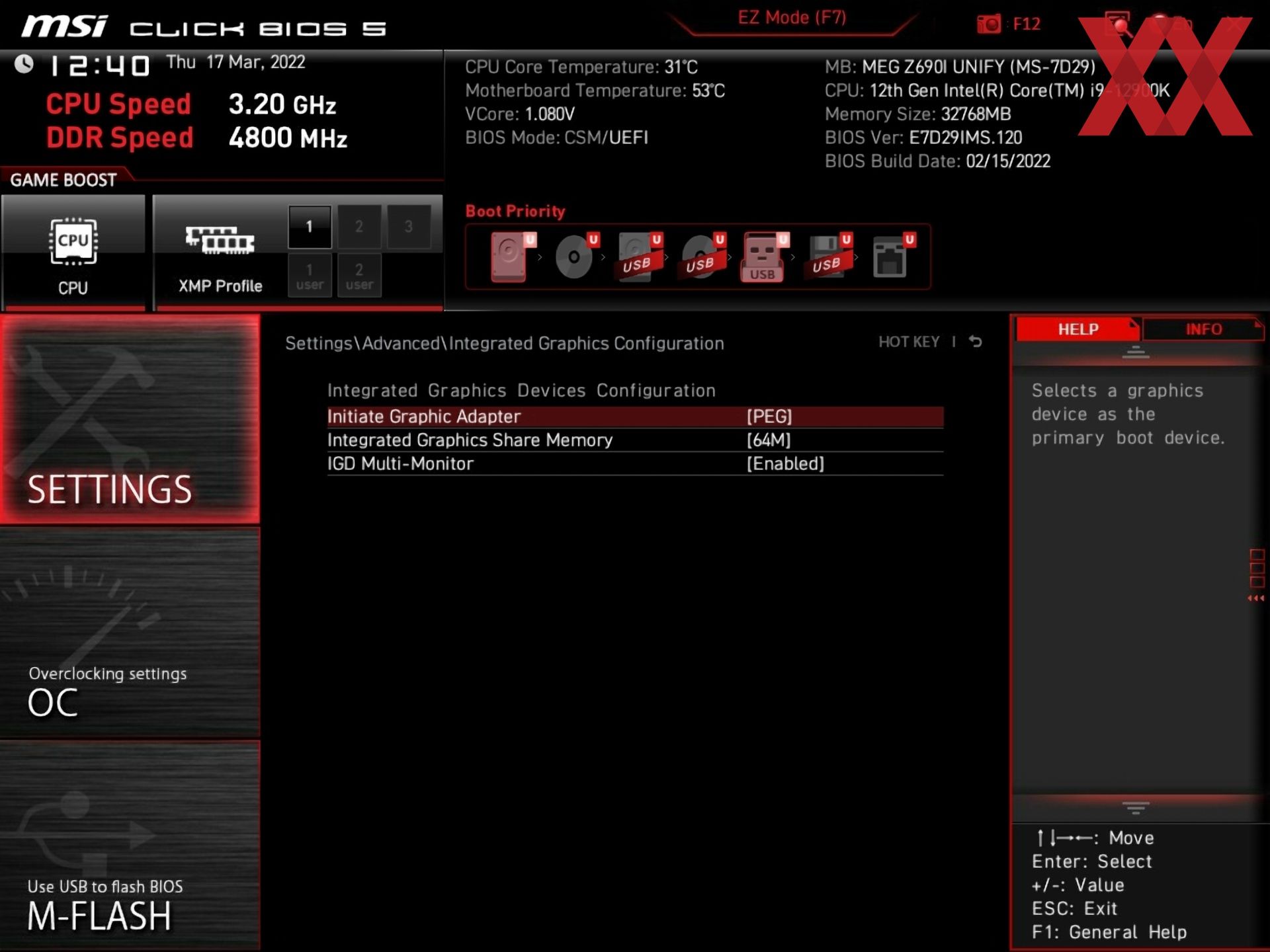
Task: Click the USB key boot device icon
Action: click(765, 257)
